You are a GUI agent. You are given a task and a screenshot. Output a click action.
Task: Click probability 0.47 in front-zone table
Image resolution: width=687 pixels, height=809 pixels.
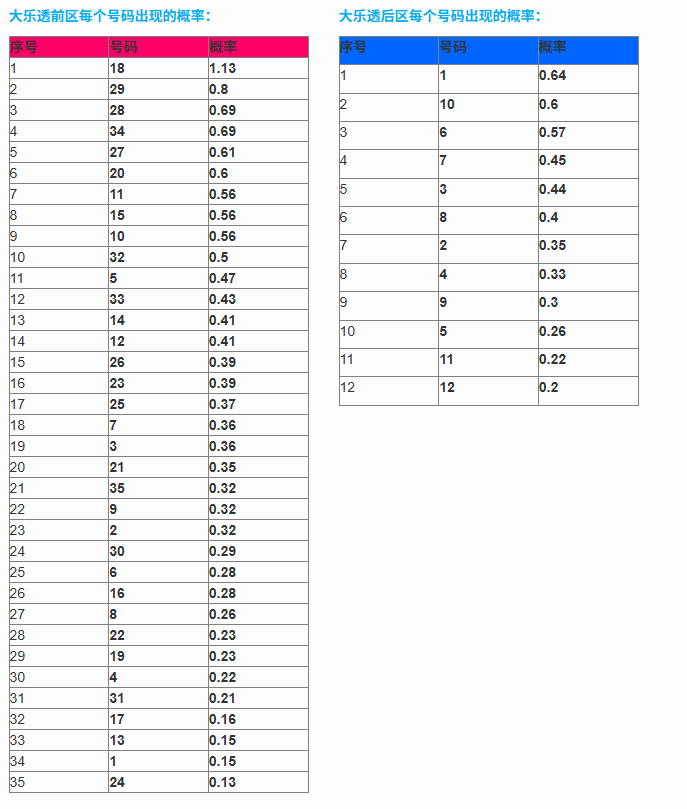[258, 278]
